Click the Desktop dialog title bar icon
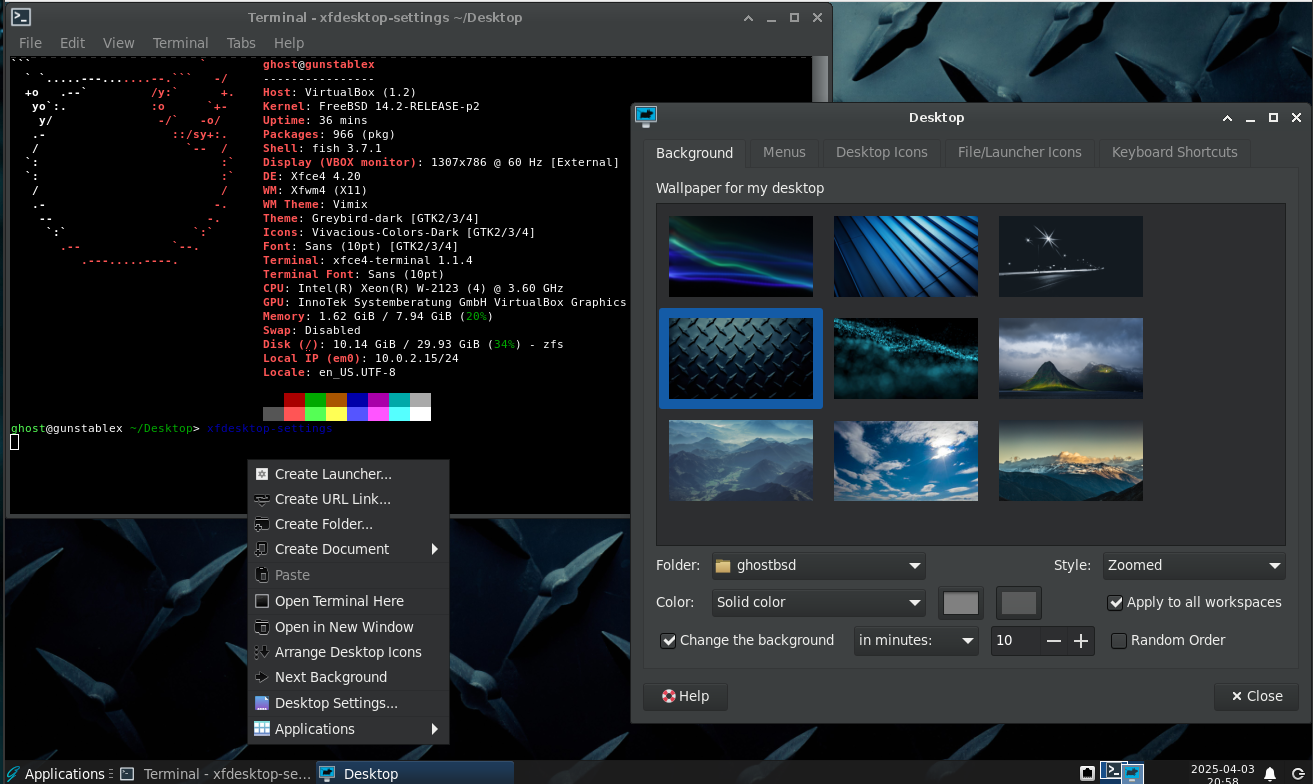This screenshot has width=1313, height=784. coord(646,117)
